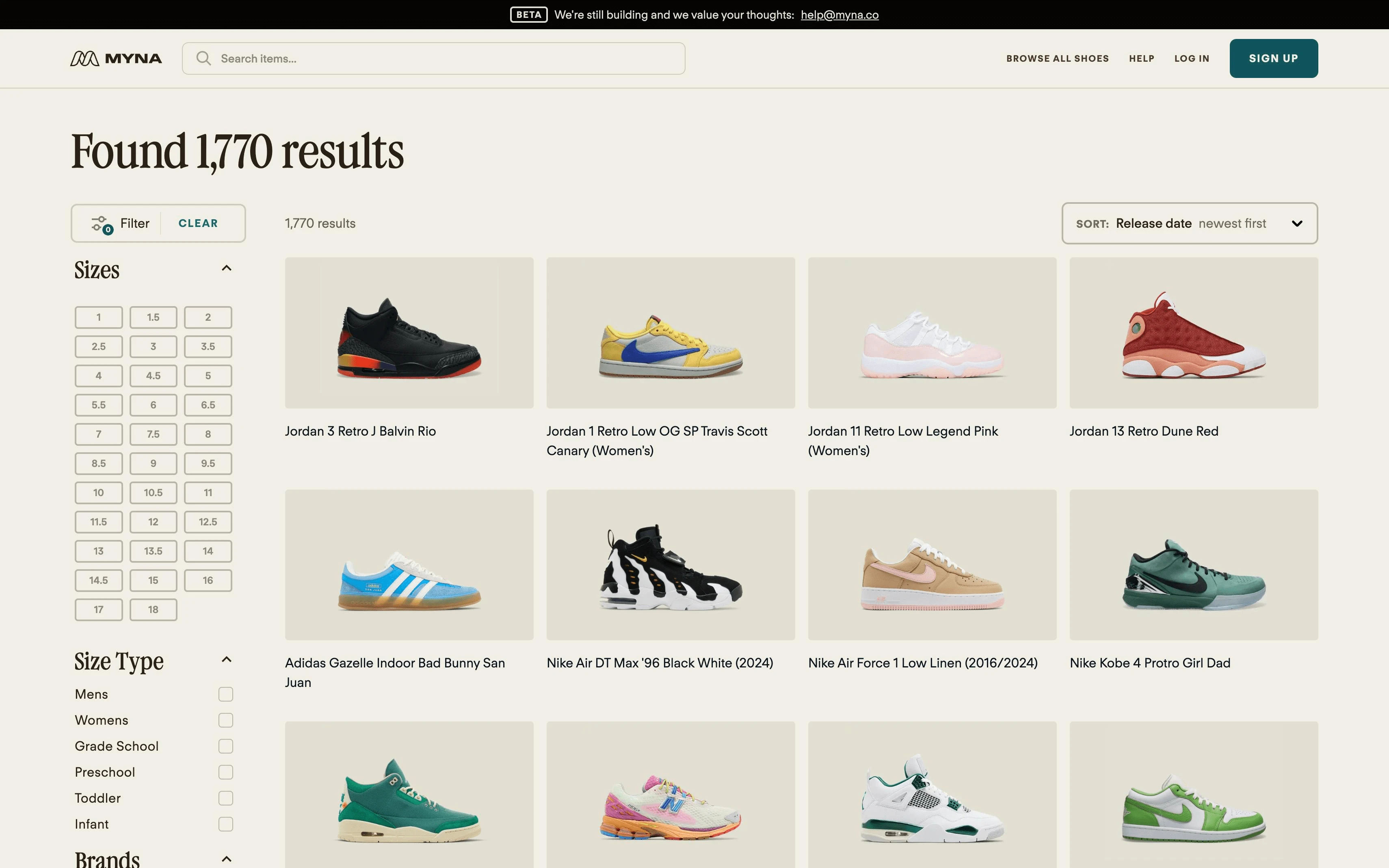This screenshot has height=868, width=1389.
Task: Click 'Jordan 13 Retro Dune Red' title
Action: point(1143,431)
